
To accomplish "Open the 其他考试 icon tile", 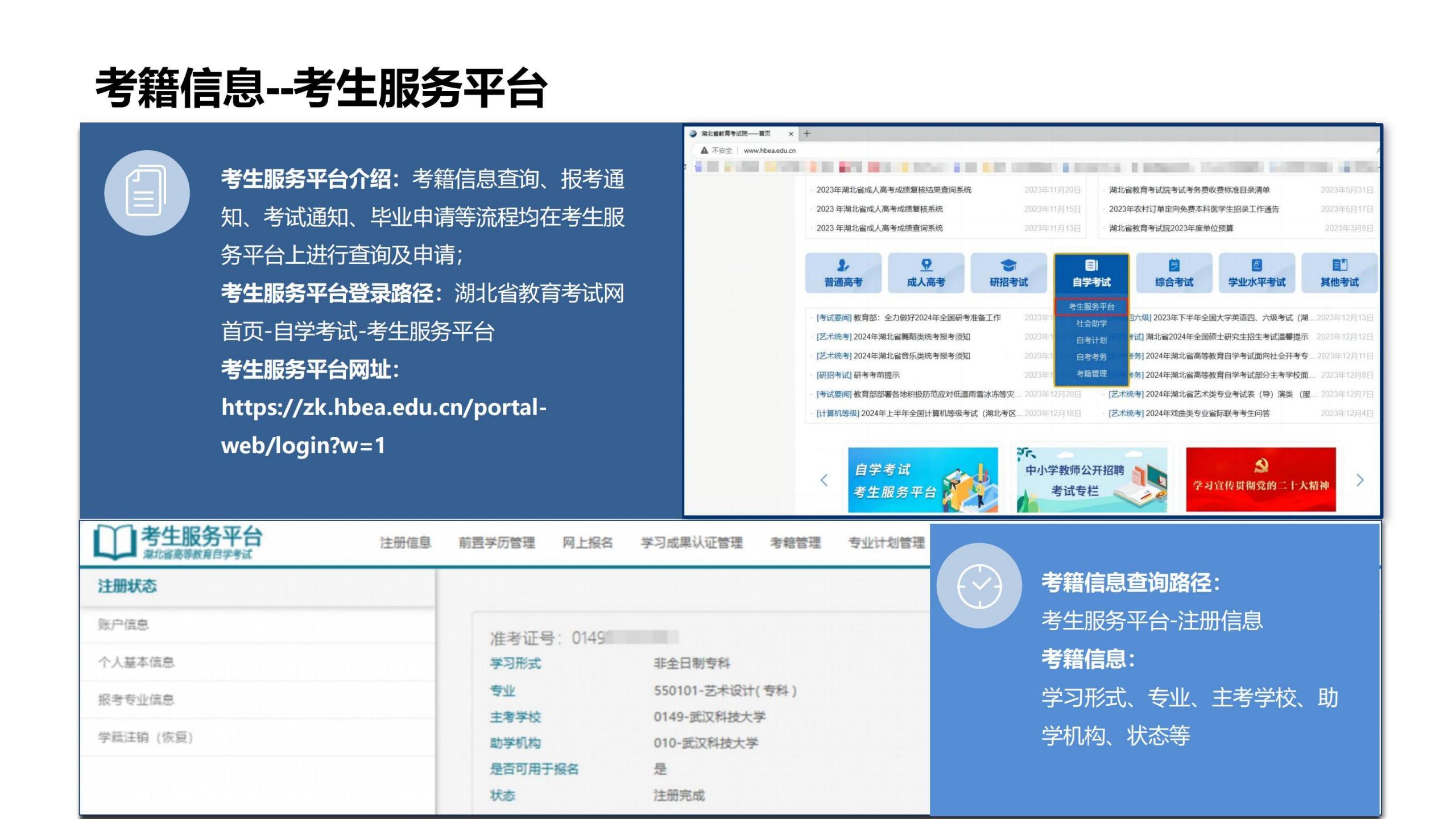I will coord(1339,273).
